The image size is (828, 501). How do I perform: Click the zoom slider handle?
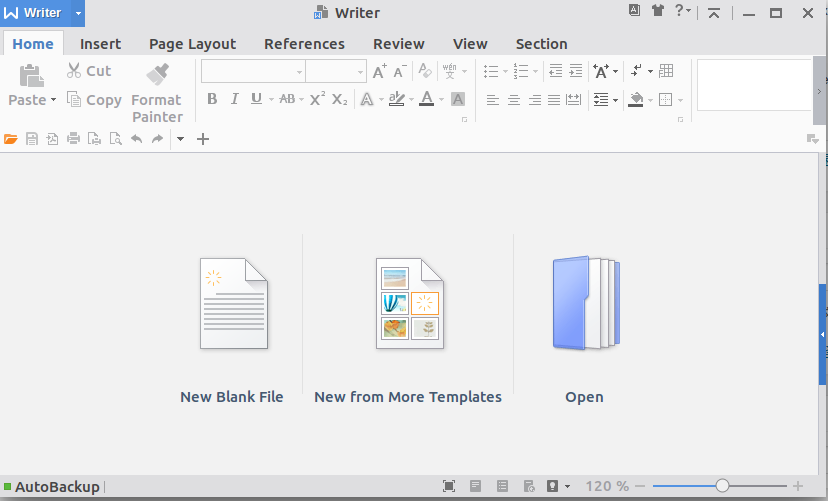722,486
